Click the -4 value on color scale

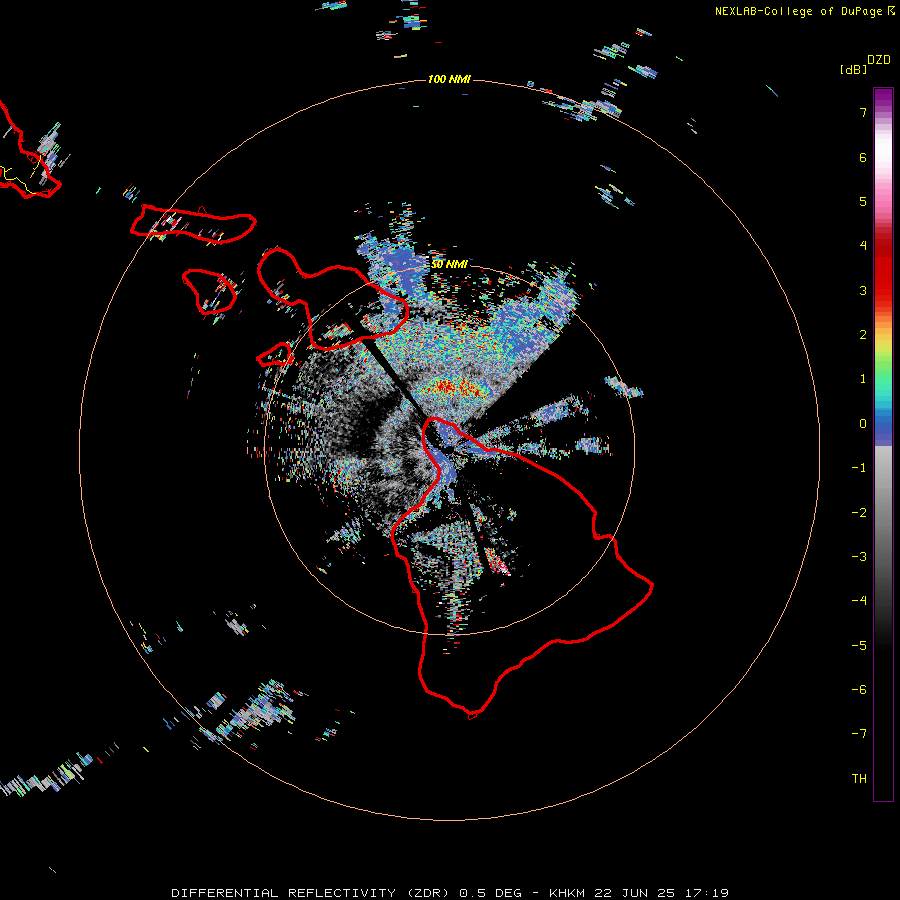pos(859,600)
